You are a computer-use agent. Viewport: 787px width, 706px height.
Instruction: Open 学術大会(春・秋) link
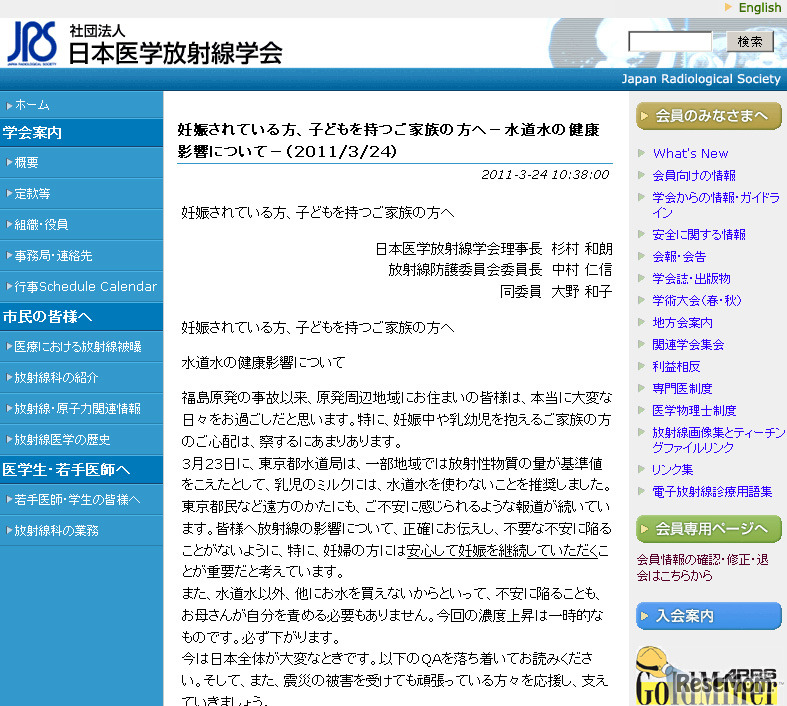[697, 301]
